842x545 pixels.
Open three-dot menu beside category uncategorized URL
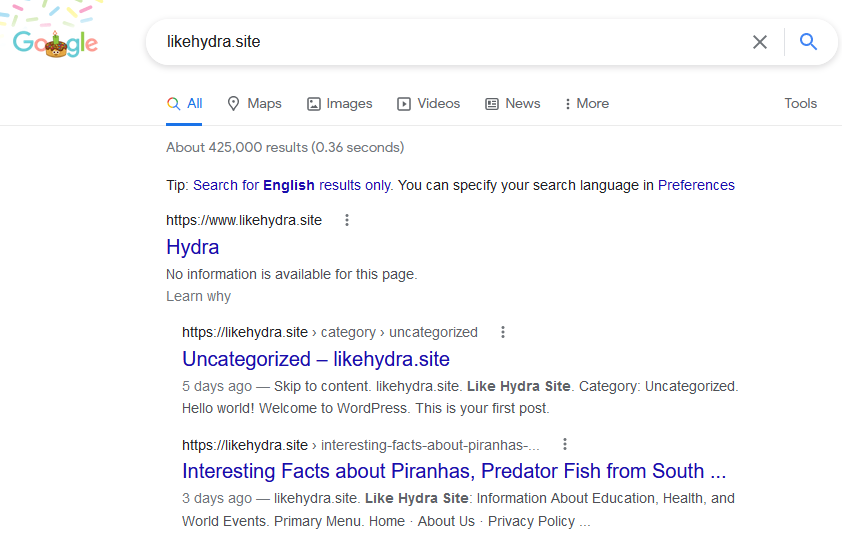point(503,332)
